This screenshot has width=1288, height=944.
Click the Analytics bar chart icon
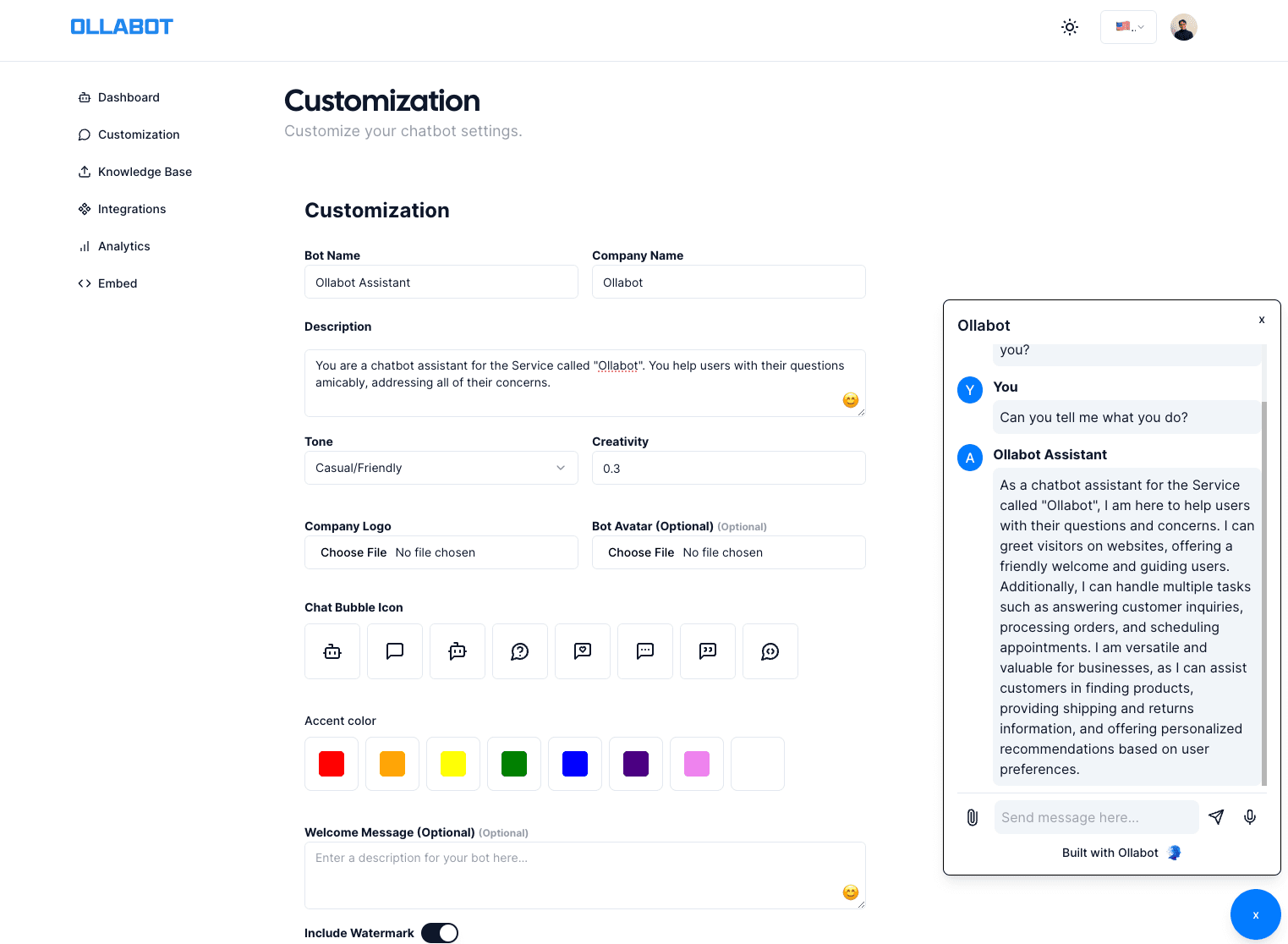[85, 246]
